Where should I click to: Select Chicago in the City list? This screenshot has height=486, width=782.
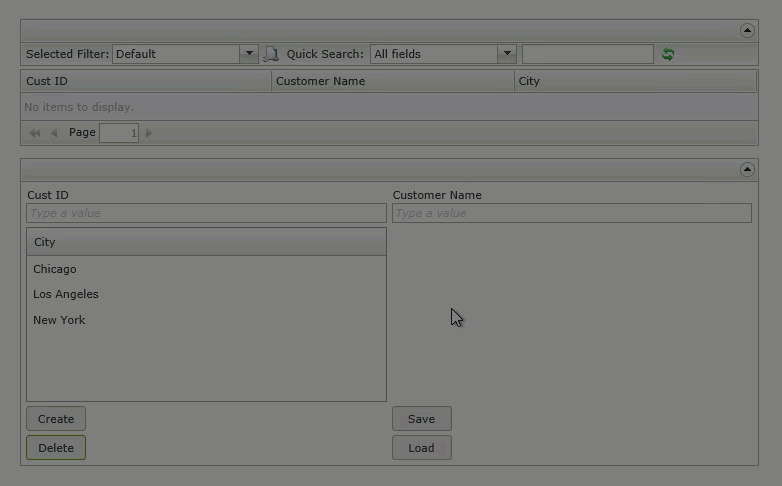55,269
